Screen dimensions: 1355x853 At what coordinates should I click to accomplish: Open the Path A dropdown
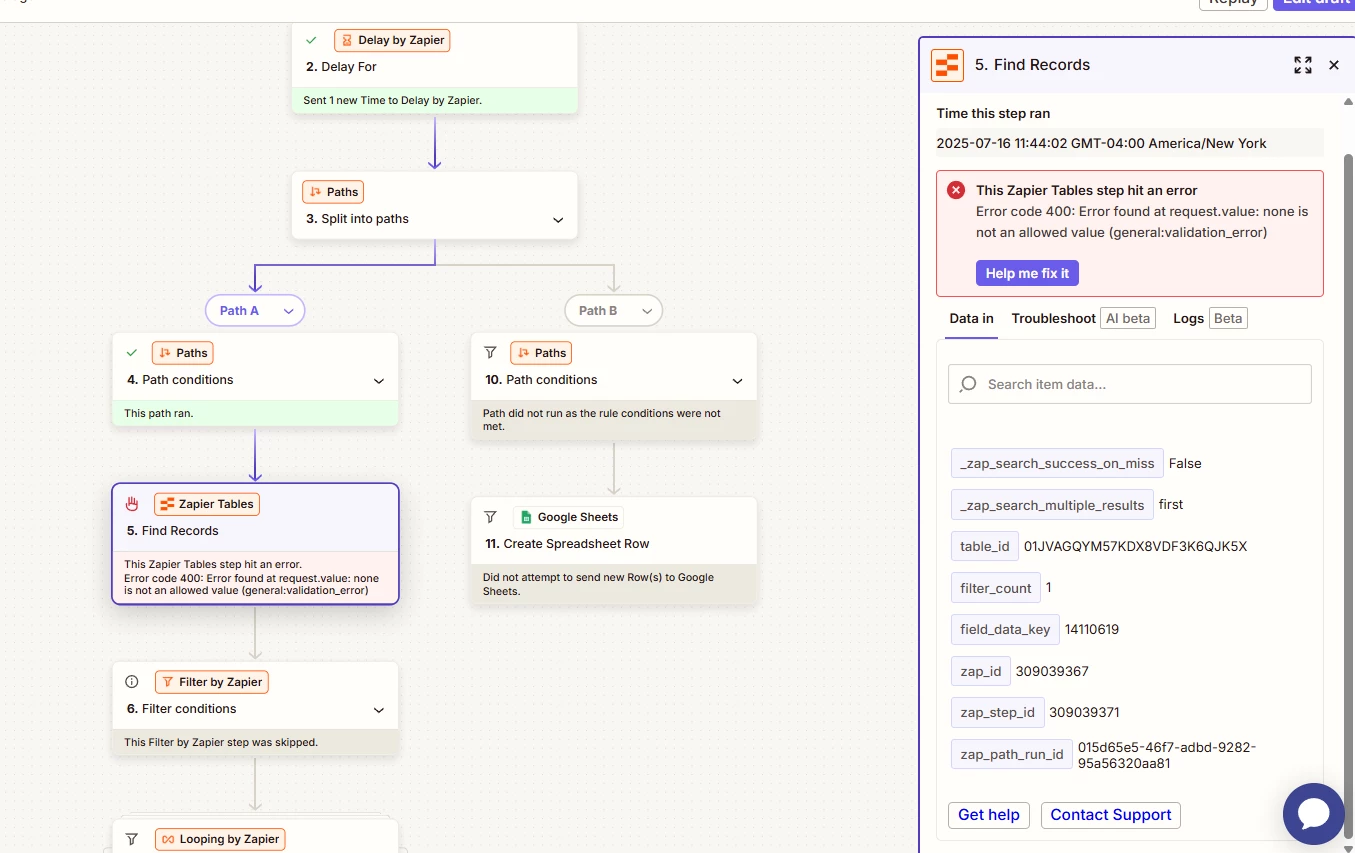tap(255, 311)
